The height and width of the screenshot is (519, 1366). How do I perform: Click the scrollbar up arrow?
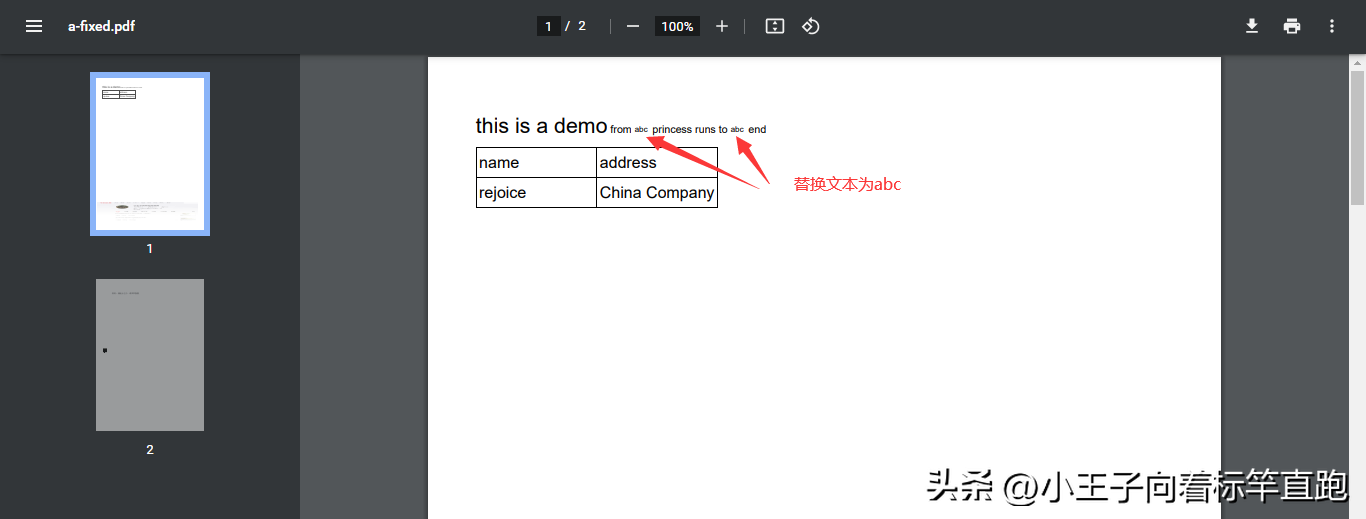click(1357, 61)
